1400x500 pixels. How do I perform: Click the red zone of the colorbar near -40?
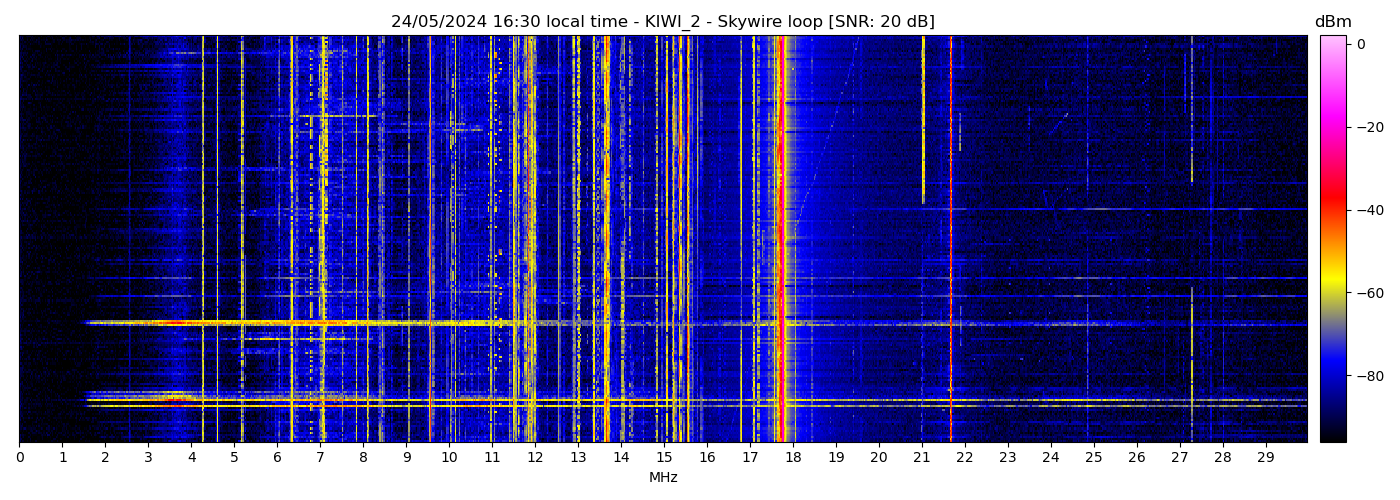click(1332, 209)
